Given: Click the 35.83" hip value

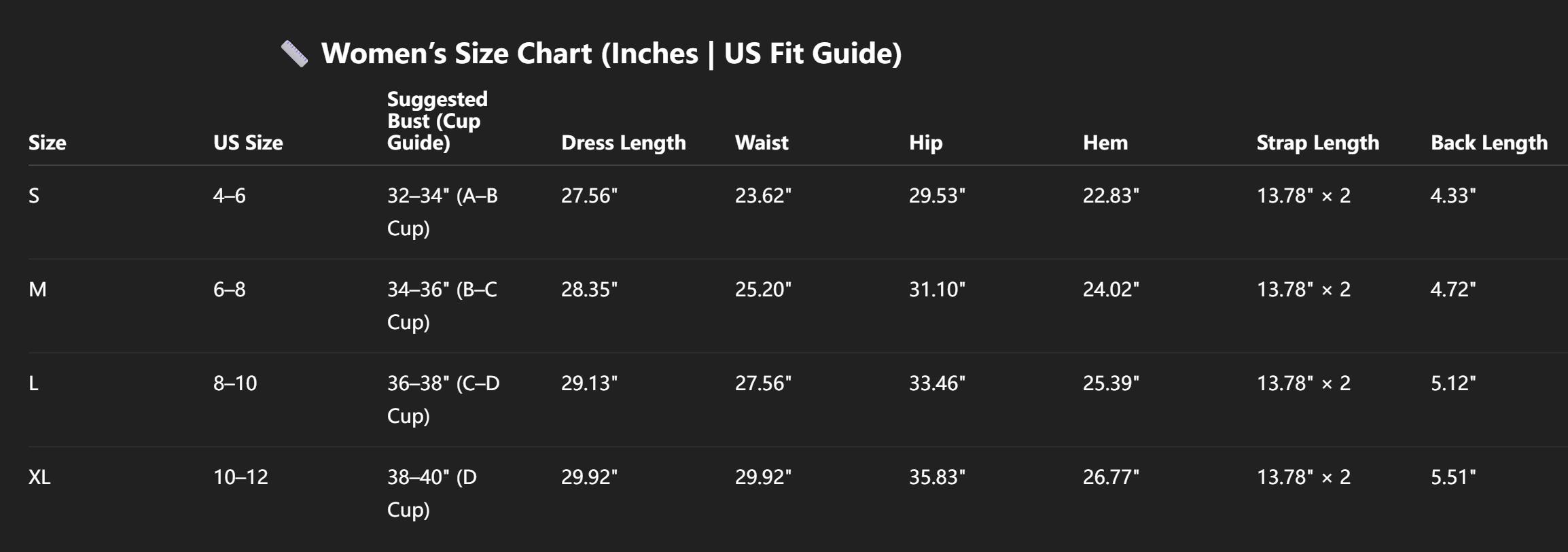Looking at the screenshot, I should pos(937,477).
